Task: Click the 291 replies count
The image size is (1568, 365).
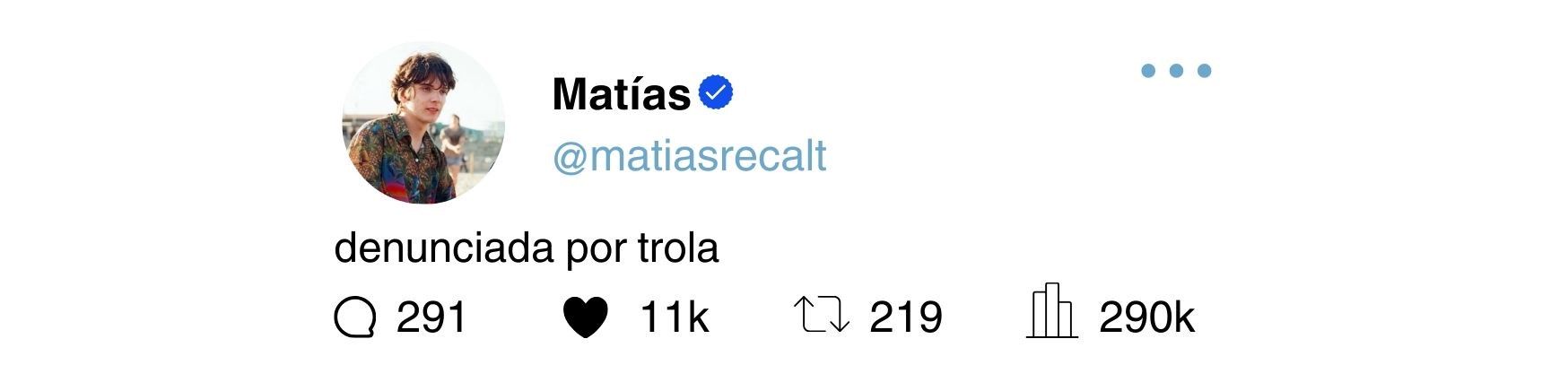Action: tap(431, 318)
